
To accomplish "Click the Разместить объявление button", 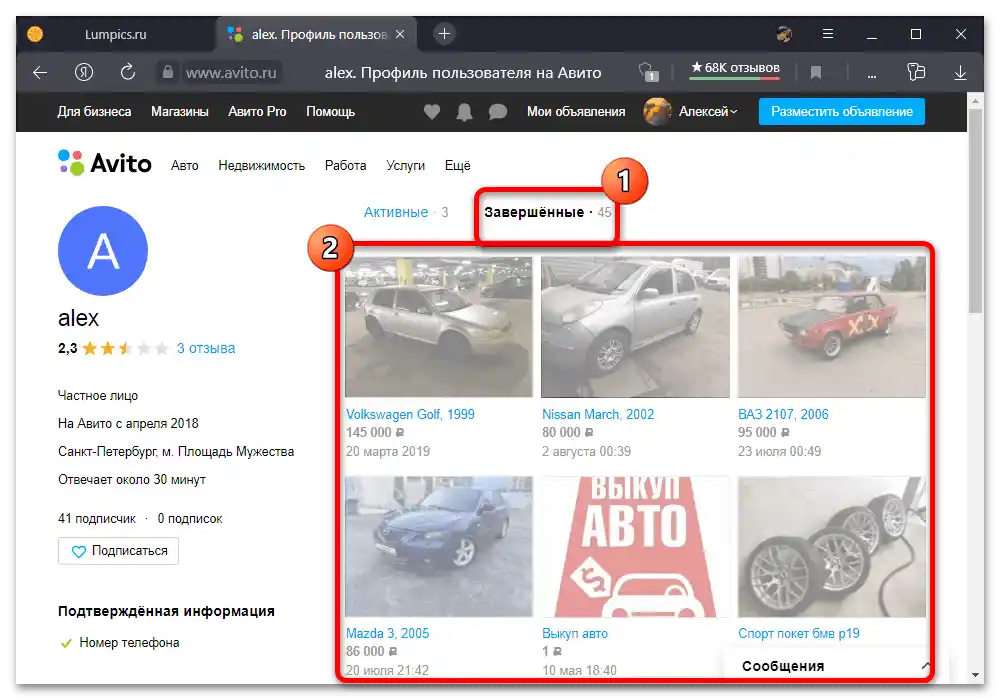I will coord(841,112).
